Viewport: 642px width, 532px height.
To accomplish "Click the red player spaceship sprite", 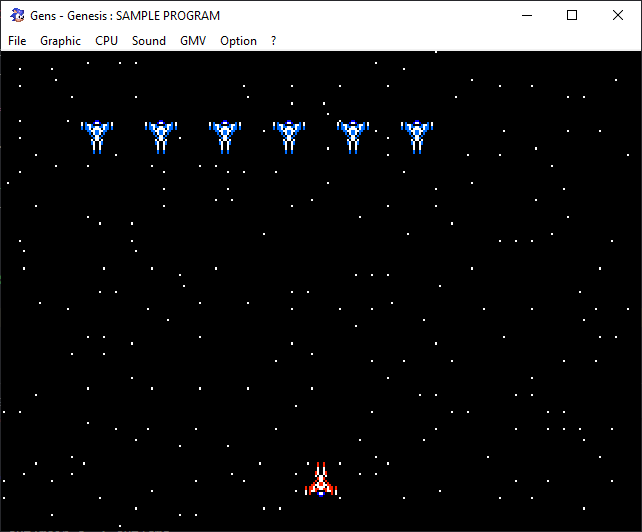I will coord(321,480).
